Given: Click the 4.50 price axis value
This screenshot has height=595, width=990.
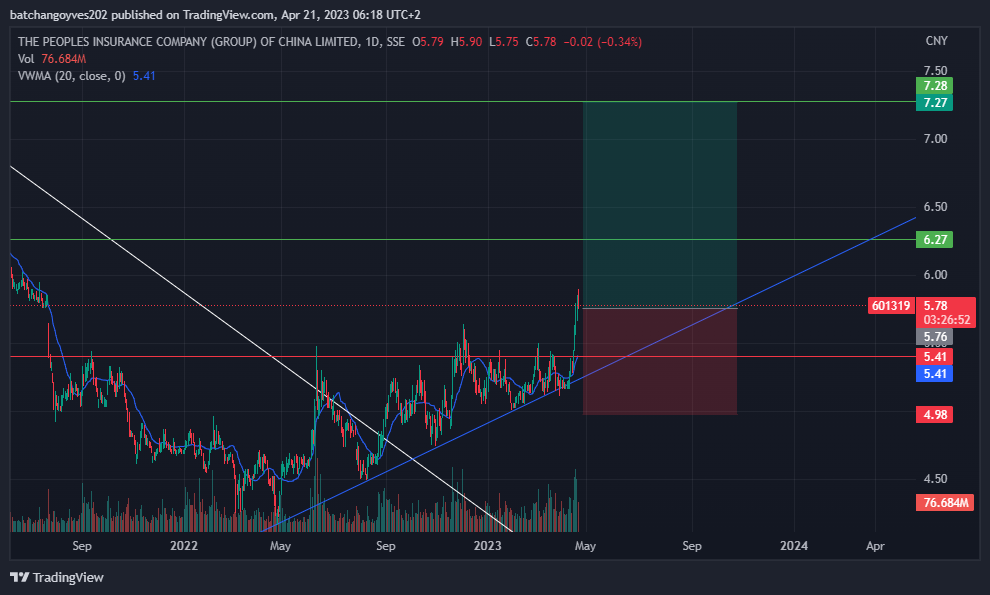Looking at the screenshot, I should [x=935, y=479].
